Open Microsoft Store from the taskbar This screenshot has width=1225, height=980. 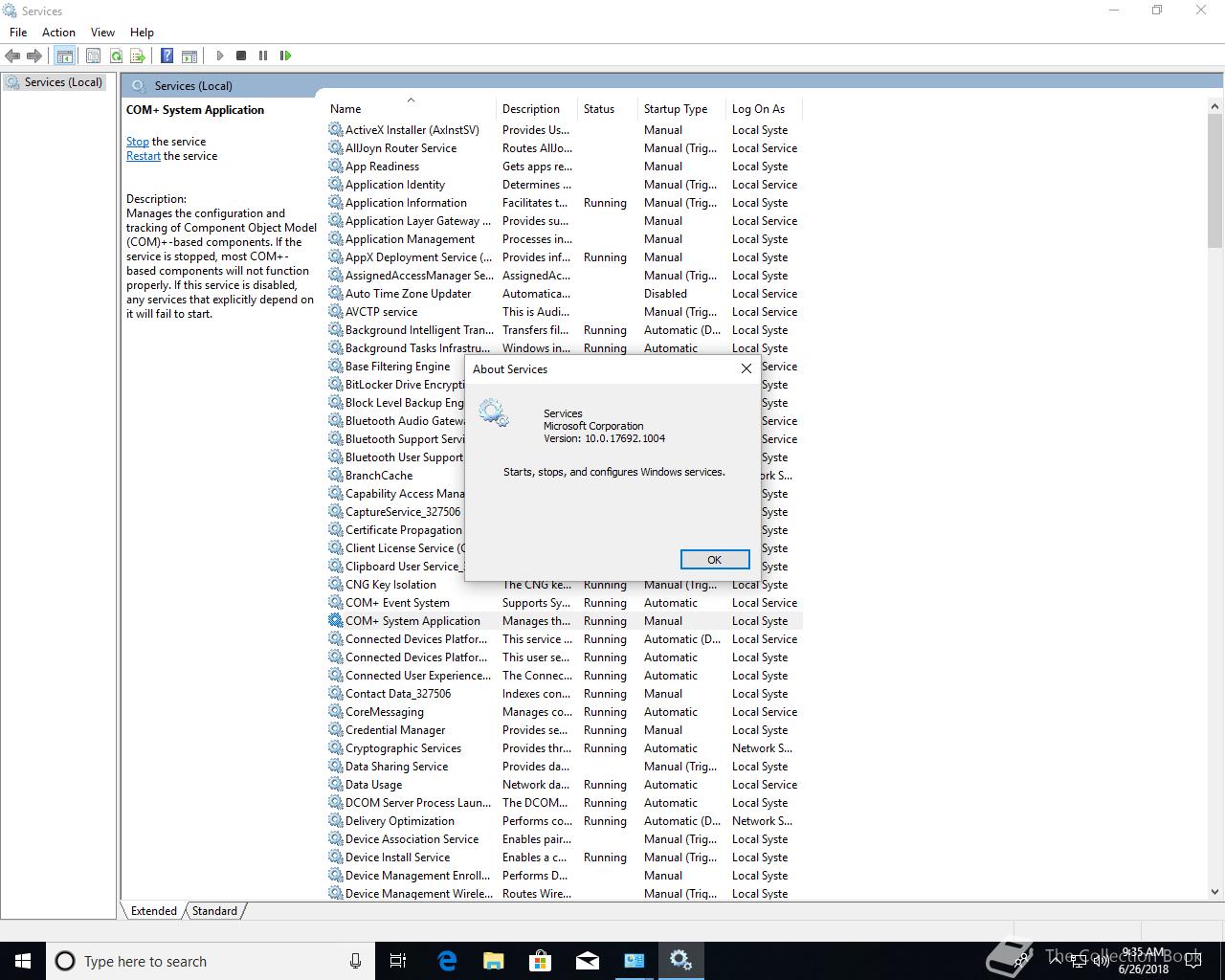coord(540,961)
